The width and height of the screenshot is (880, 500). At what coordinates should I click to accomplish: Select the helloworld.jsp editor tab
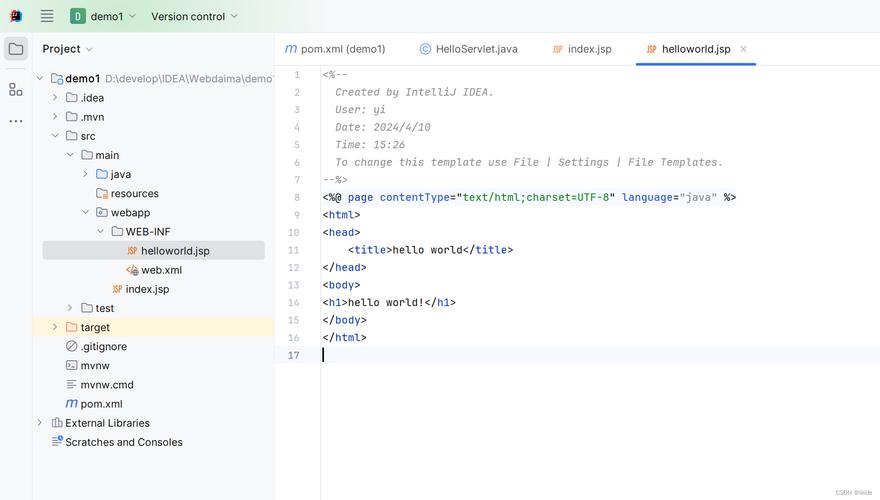[x=696, y=49]
